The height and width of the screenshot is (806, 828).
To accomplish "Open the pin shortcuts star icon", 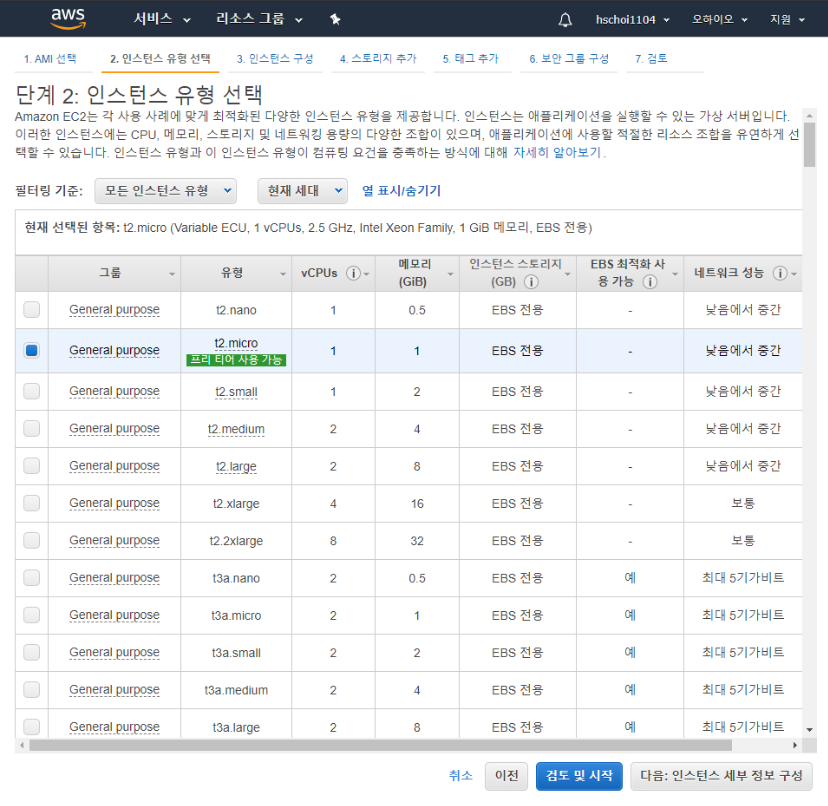I will tap(335, 20).
